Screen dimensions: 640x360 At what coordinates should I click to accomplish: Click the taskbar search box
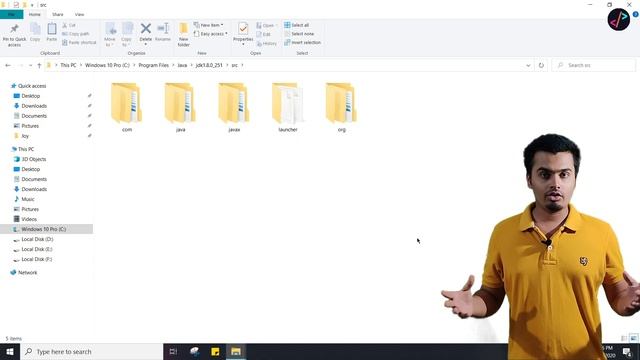[91, 351]
